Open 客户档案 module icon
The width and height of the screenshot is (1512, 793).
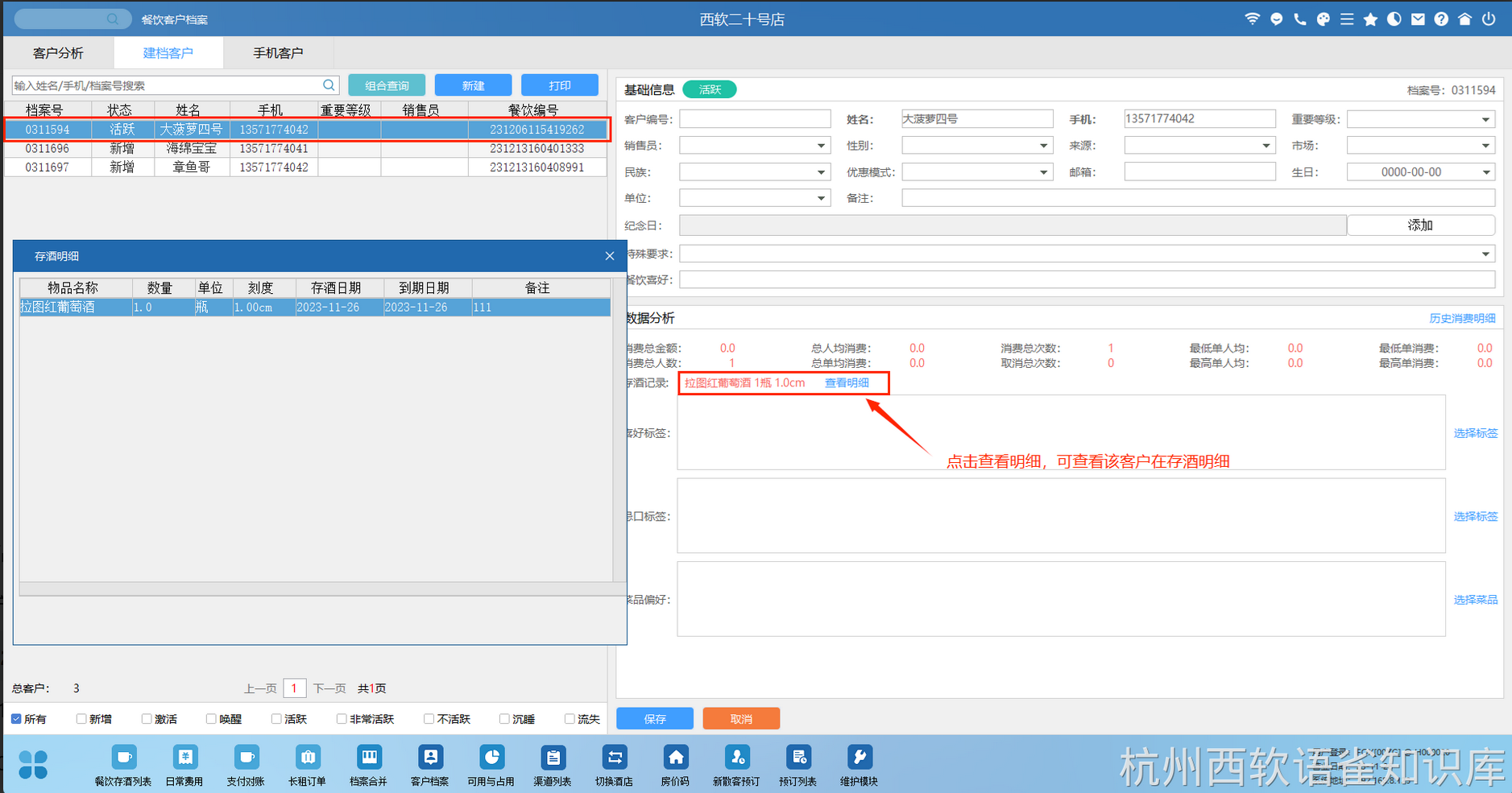tap(430, 758)
